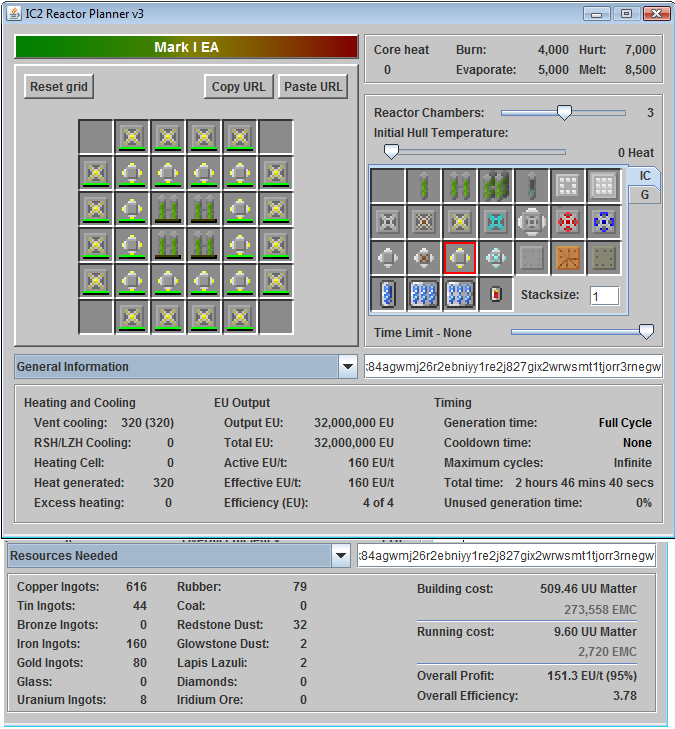Screen dimensions: 675x729
Task: Click the Copy URL button
Action: [x=239, y=87]
